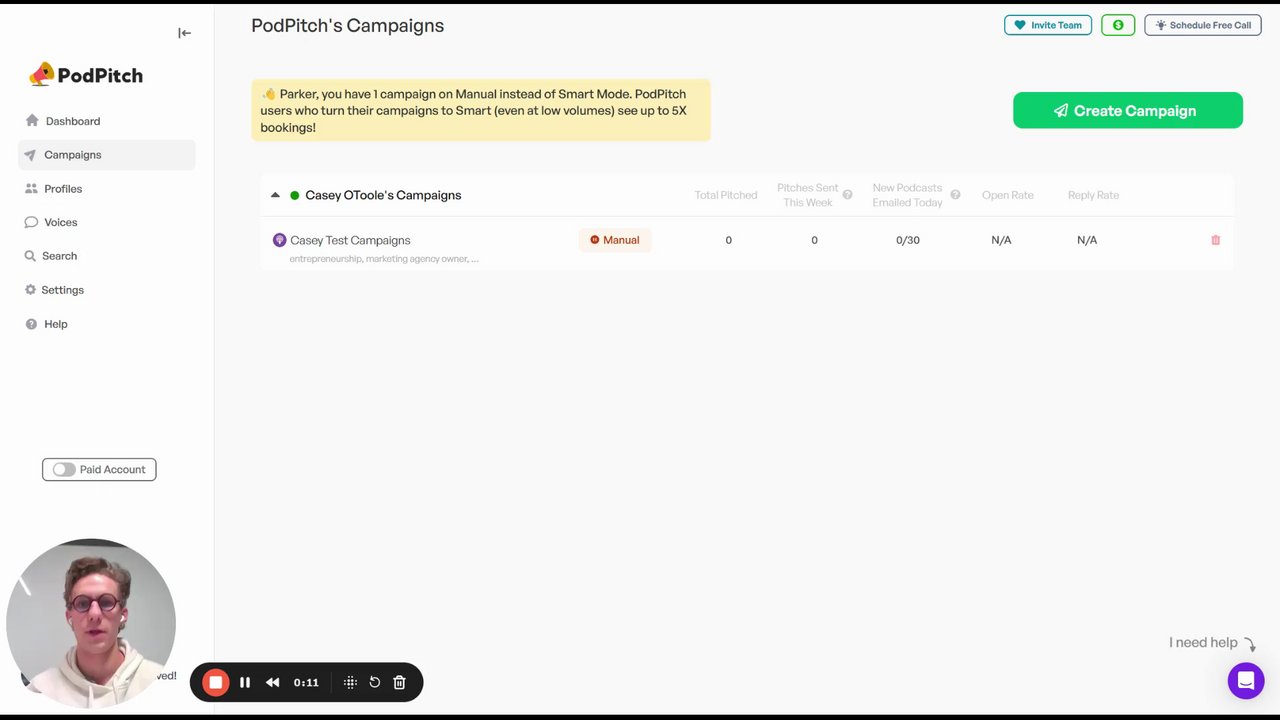Click Schedule Free Call button
The width and height of the screenshot is (1280, 720).
pyautogui.click(x=1202, y=25)
